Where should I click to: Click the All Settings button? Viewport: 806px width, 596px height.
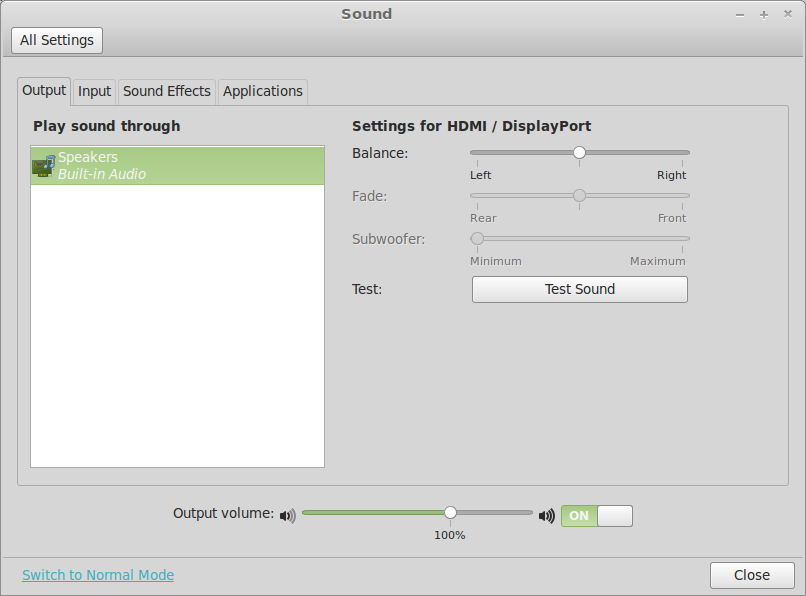point(57,40)
